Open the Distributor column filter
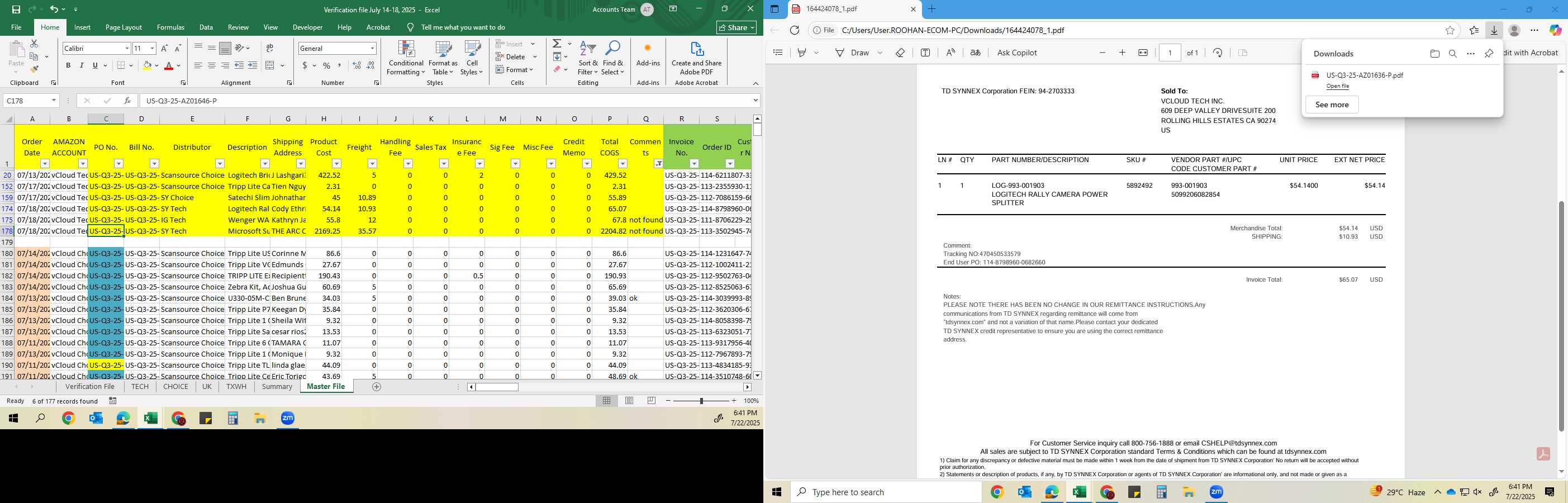 pos(220,164)
